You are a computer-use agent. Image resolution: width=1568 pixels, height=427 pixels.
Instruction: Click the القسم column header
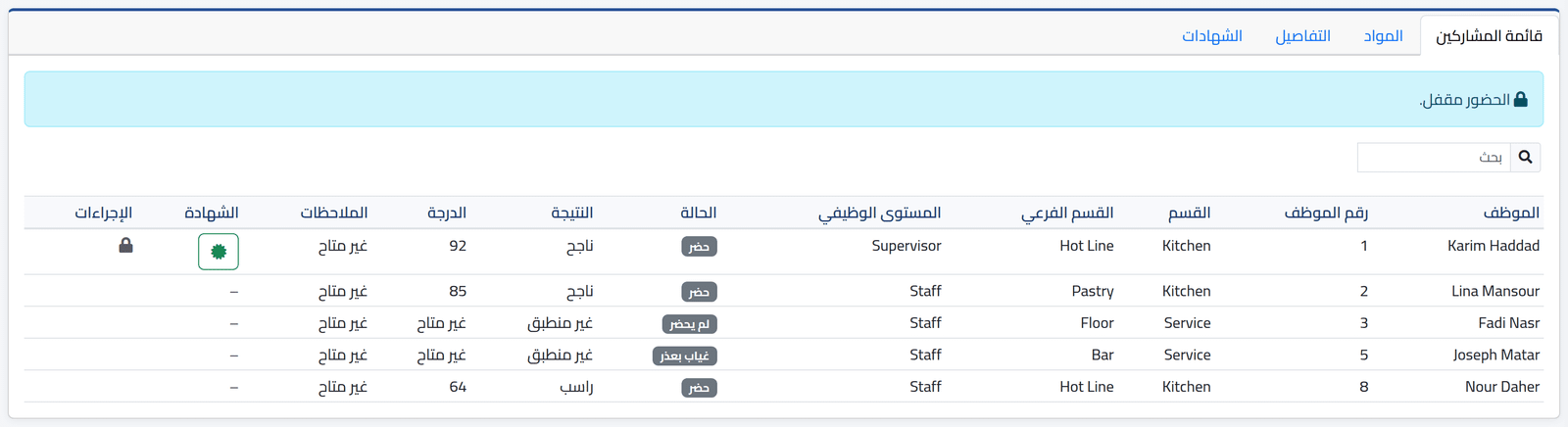tap(1189, 213)
